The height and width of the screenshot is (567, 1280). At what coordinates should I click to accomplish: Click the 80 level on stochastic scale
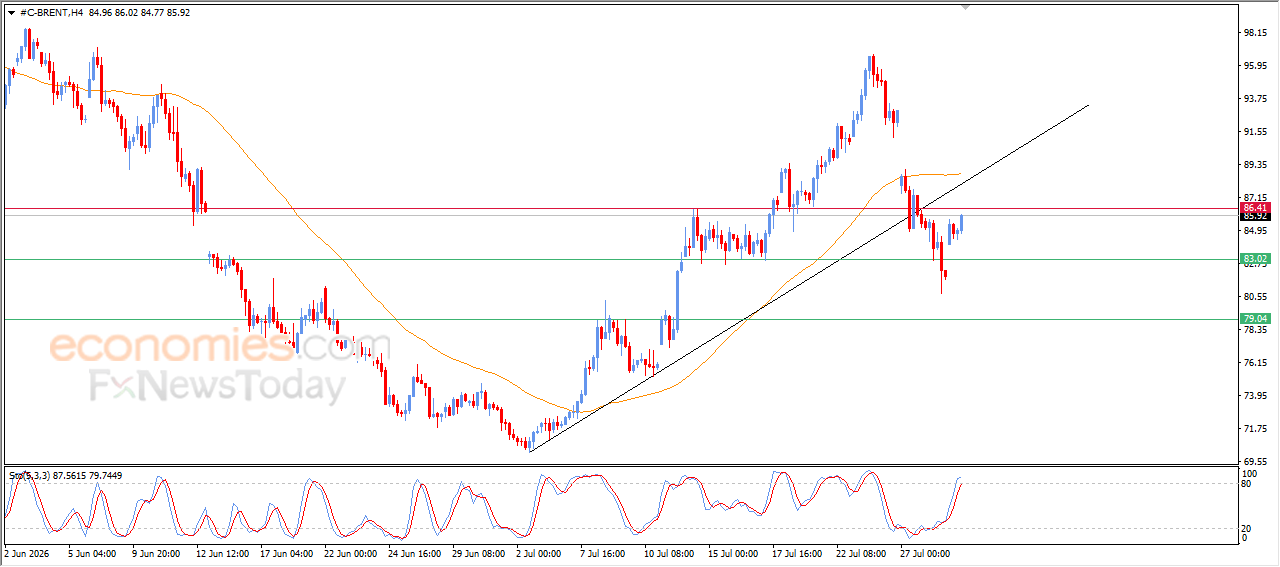pyautogui.click(x=1247, y=484)
